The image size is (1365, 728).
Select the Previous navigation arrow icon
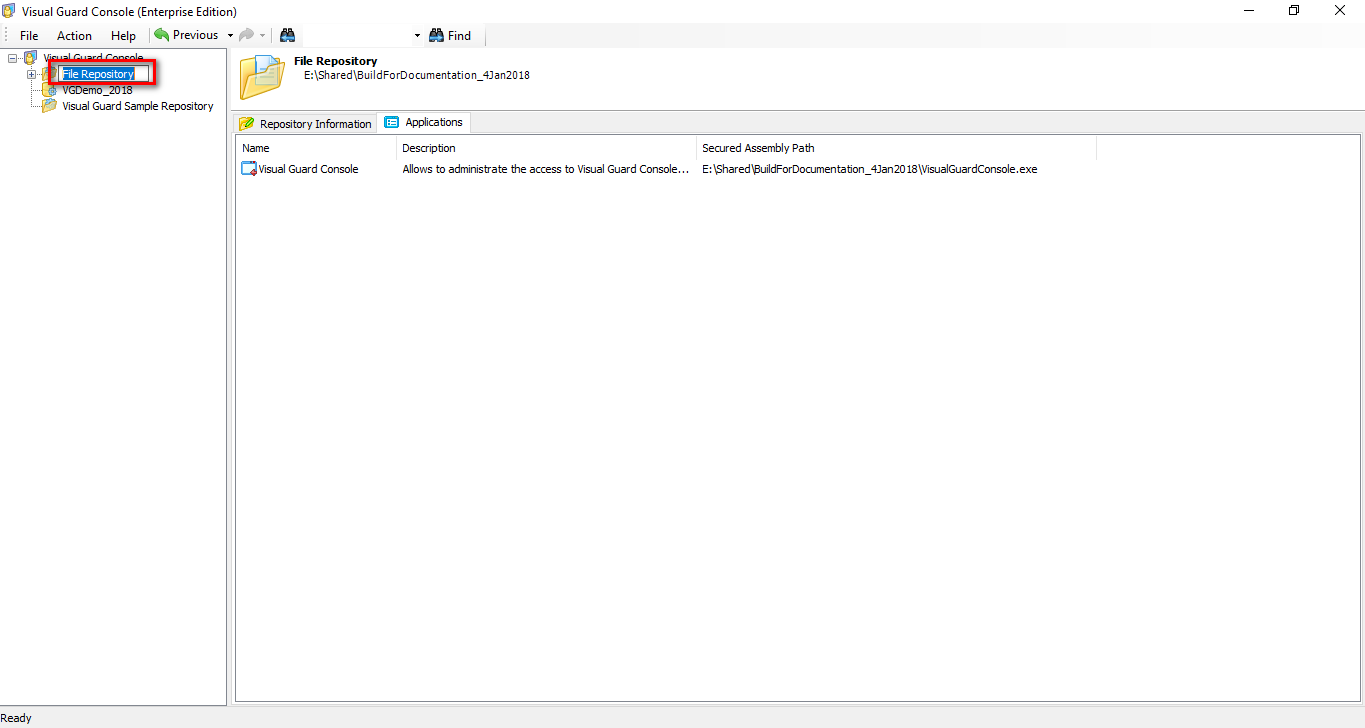click(162, 34)
